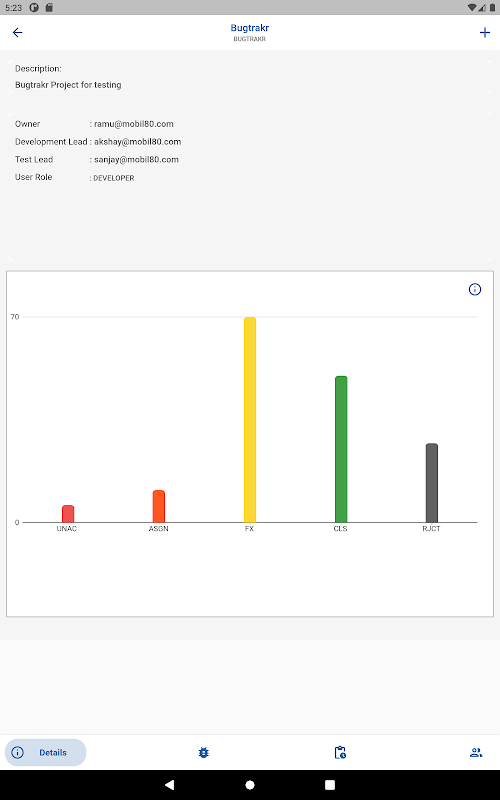Viewport: 500px width, 800px height.
Task: Open the team members tab icon
Action: 476,753
